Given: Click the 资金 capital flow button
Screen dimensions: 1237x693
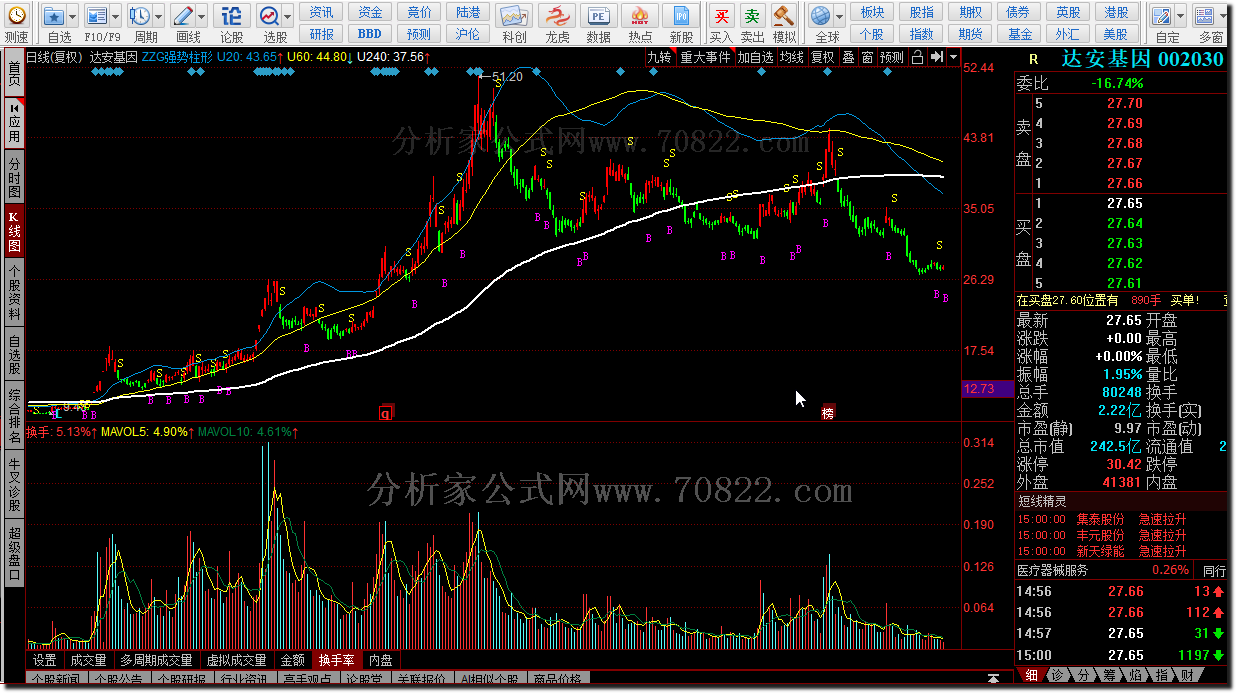Looking at the screenshot, I should [370, 12].
